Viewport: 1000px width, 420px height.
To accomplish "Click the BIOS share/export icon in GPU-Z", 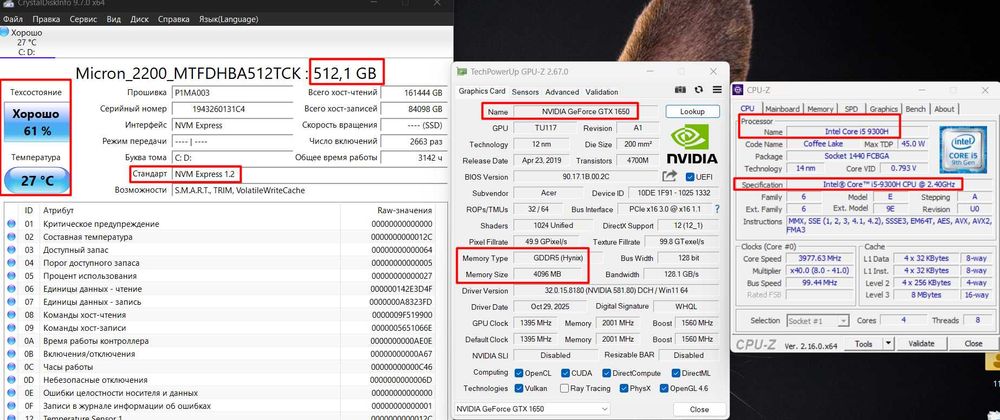I will [x=669, y=176].
